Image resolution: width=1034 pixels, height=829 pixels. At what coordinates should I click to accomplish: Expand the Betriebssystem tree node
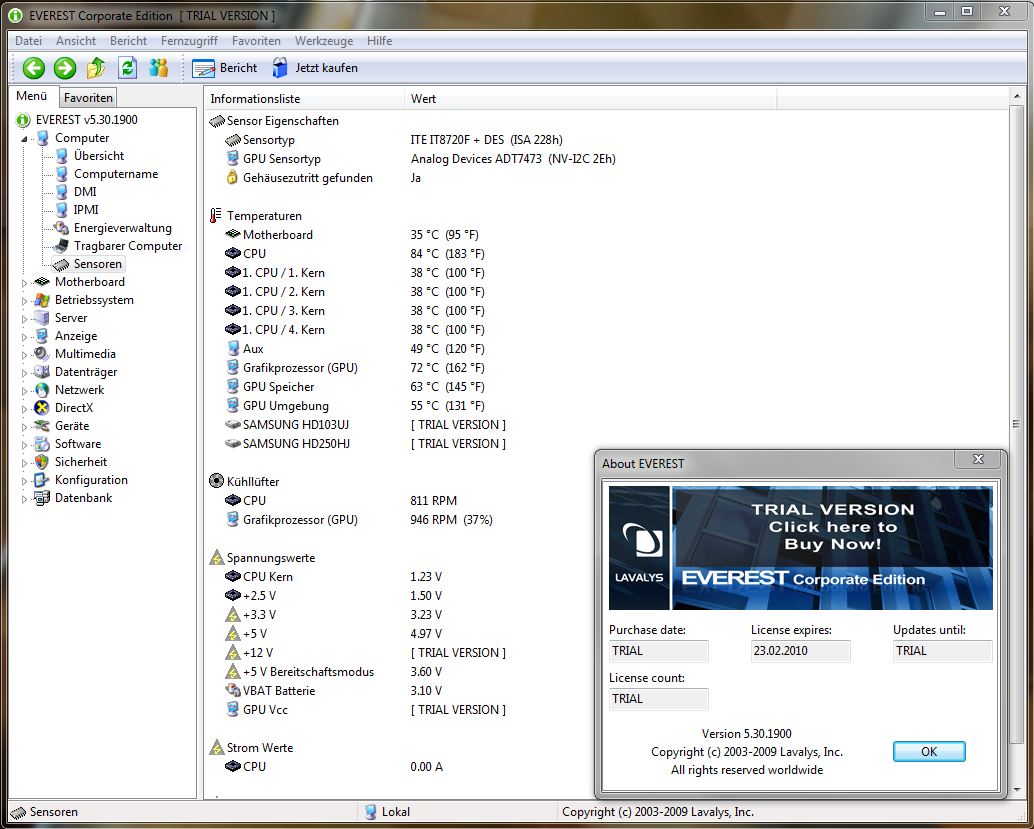coord(24,301)
